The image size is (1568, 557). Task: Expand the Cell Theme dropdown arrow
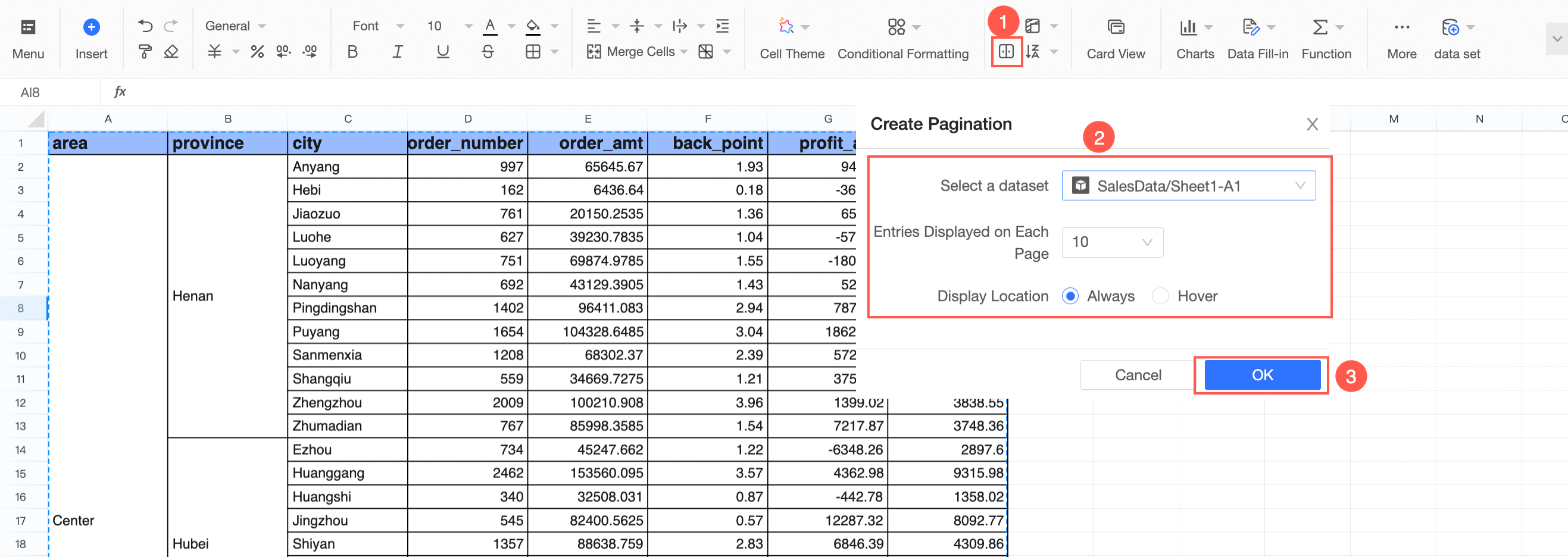(805, 27)
